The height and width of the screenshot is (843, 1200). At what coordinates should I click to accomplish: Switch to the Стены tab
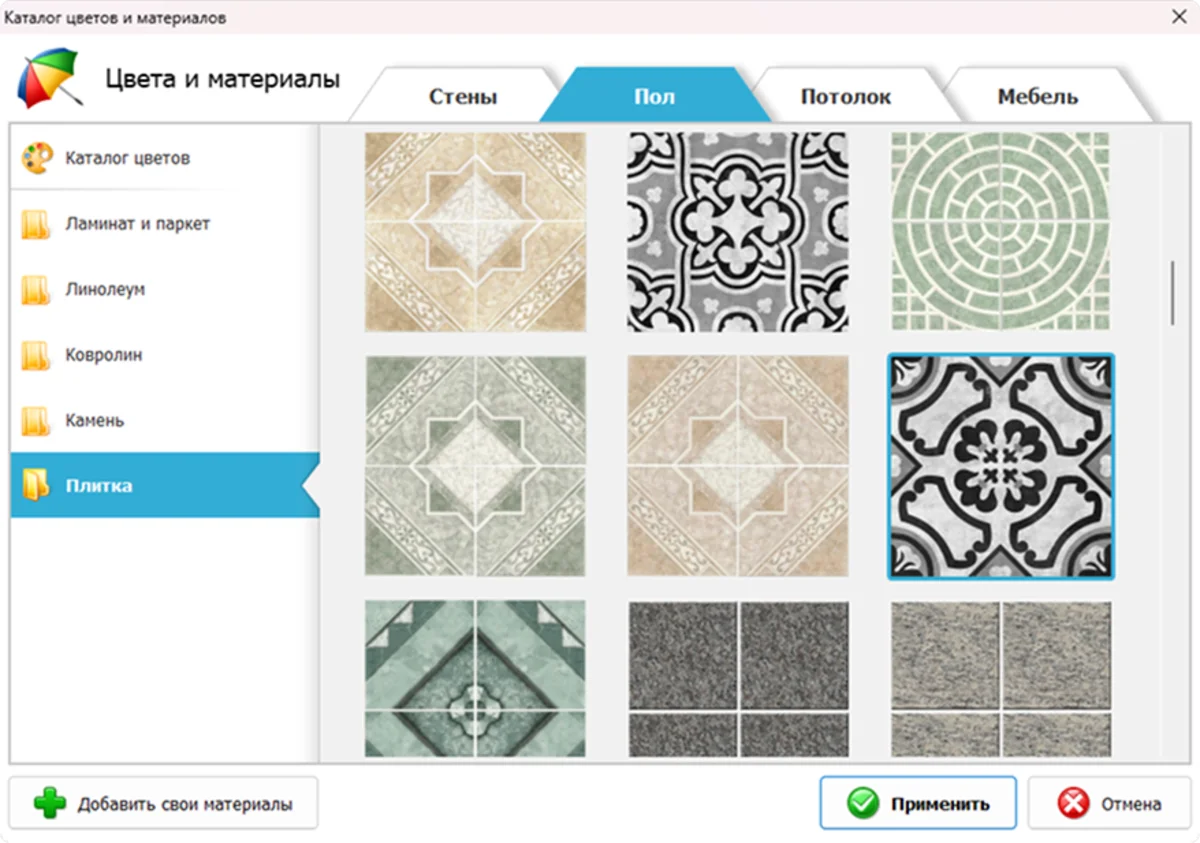(463, 97)
